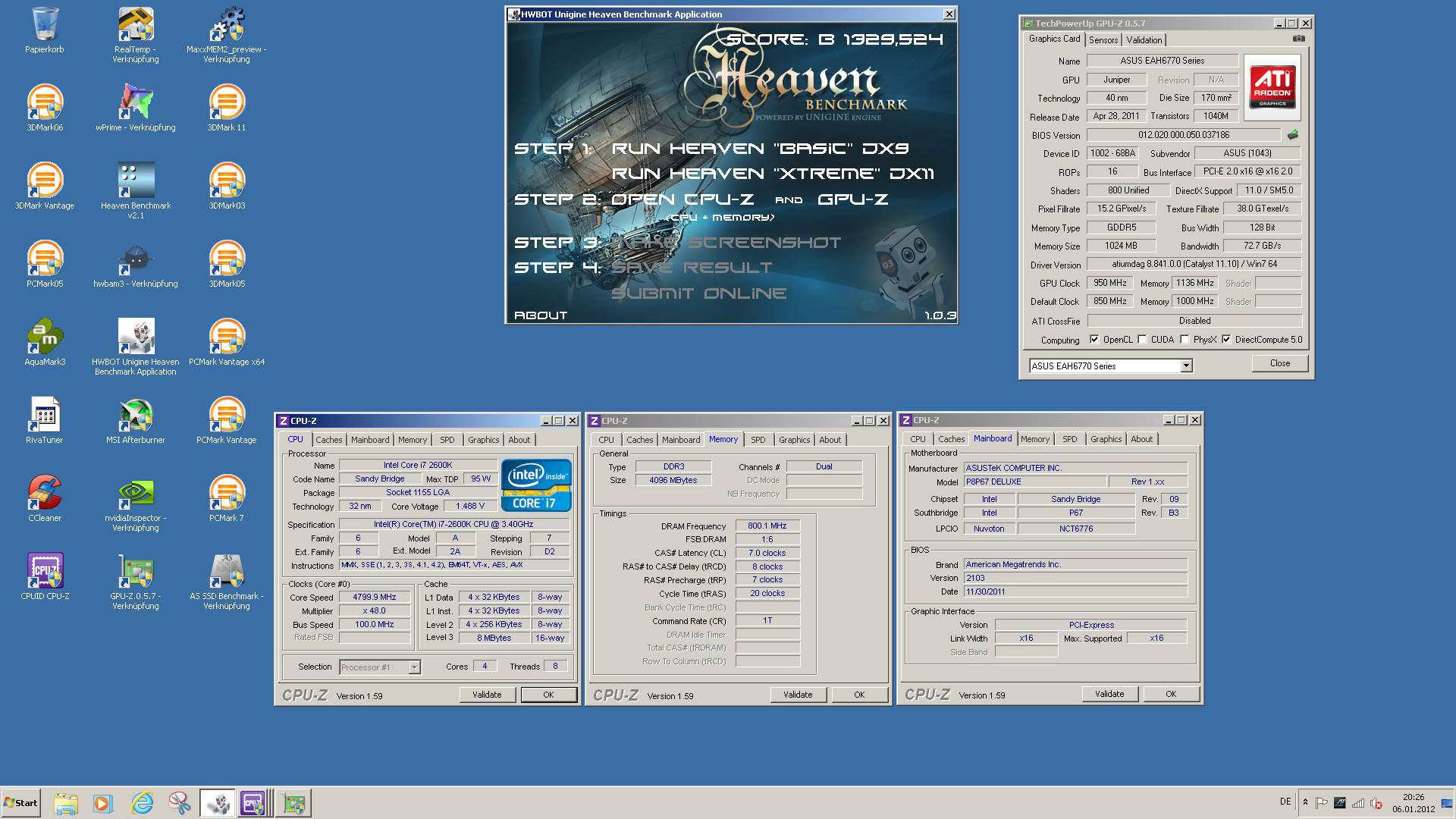The width and height of the screenshot is (1456, 819).
Task: Launch 3DMark06 desktop icon
Action: point(45,108)
